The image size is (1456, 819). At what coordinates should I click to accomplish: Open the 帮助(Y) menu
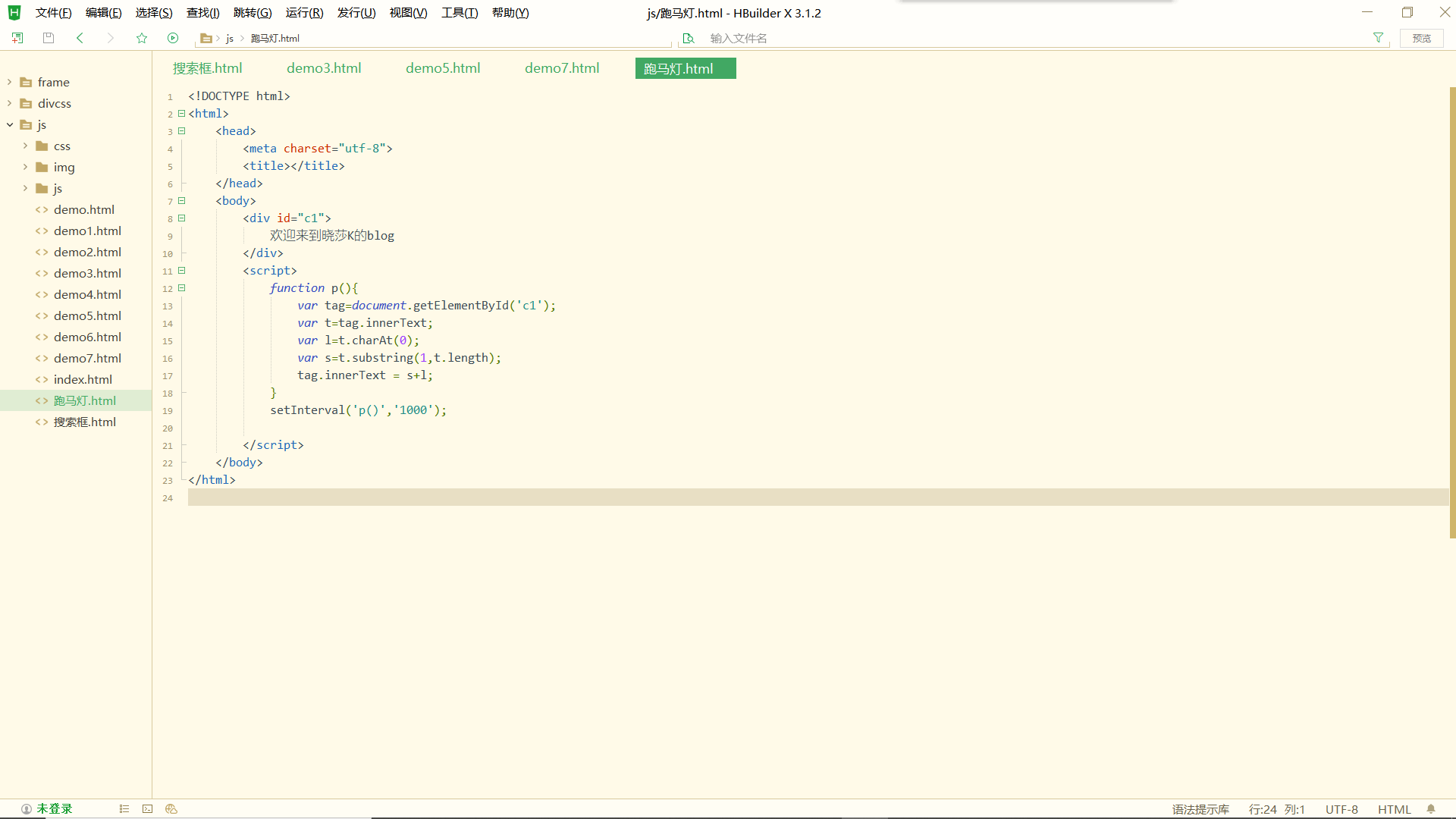pos(510,13)
